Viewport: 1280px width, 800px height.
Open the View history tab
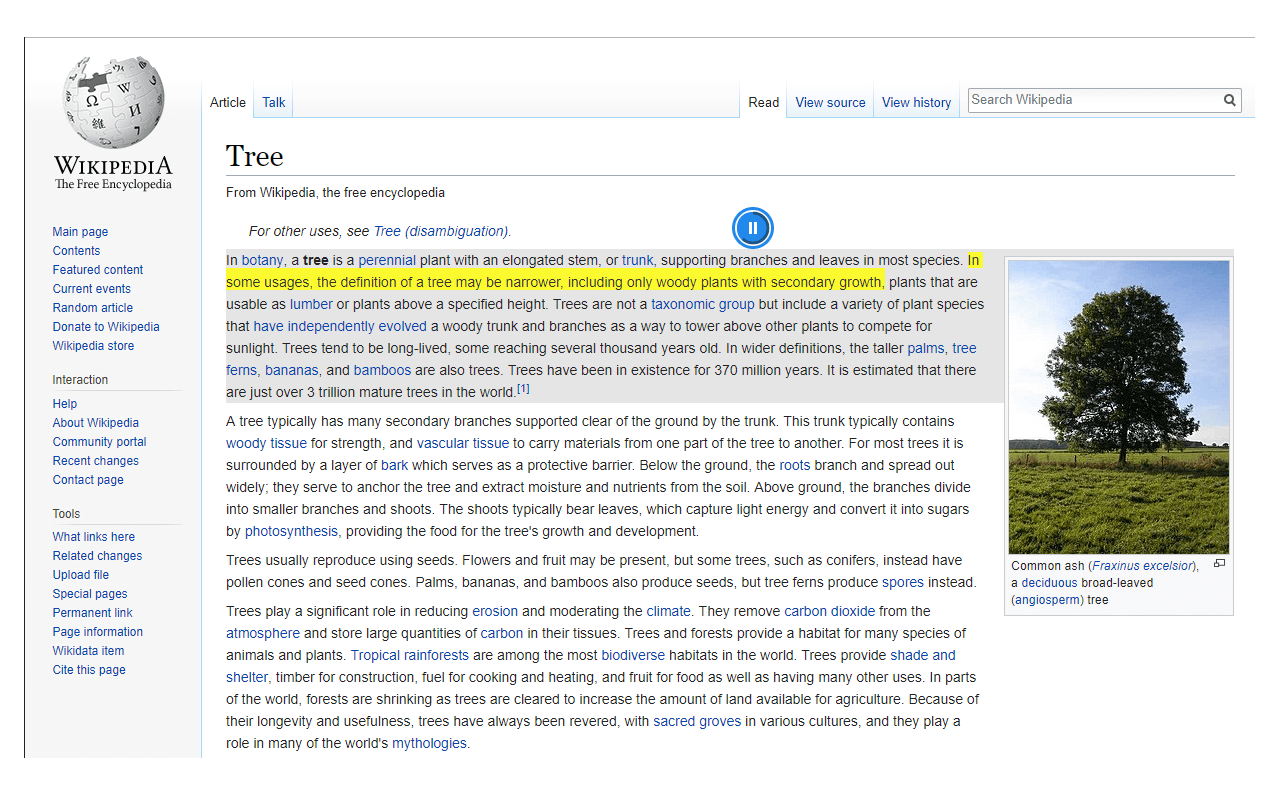tap(916, 102)
